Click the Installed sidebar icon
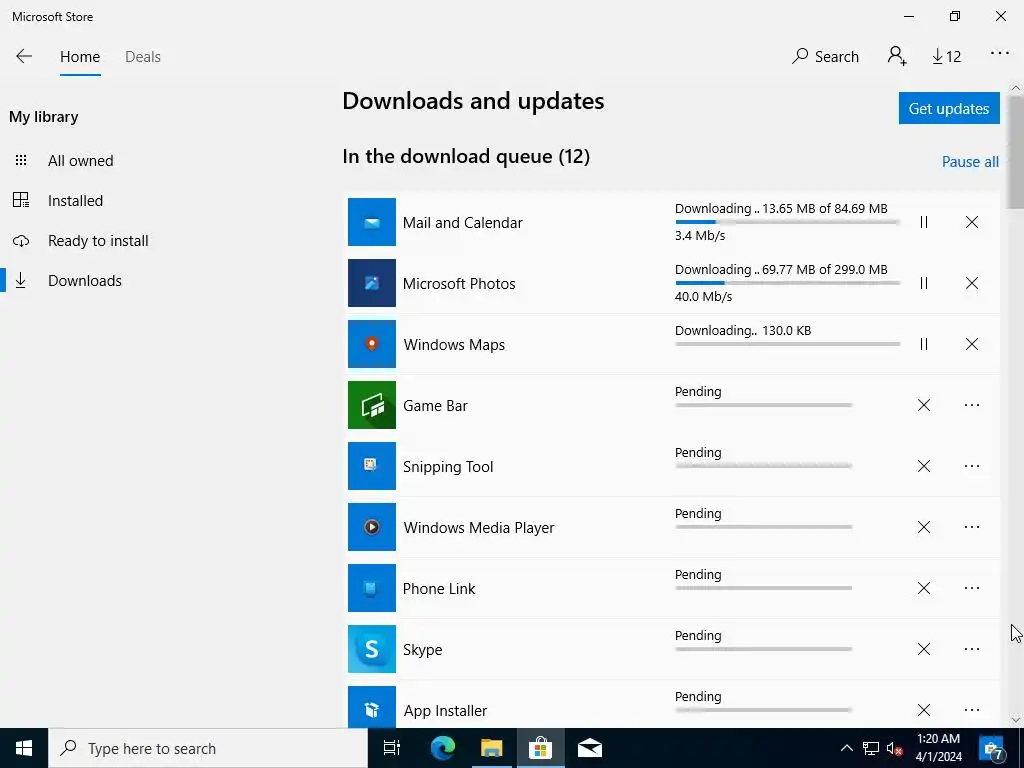Image resolution: width=1024 pixels, height=768 pixels. tap(21, 200)
